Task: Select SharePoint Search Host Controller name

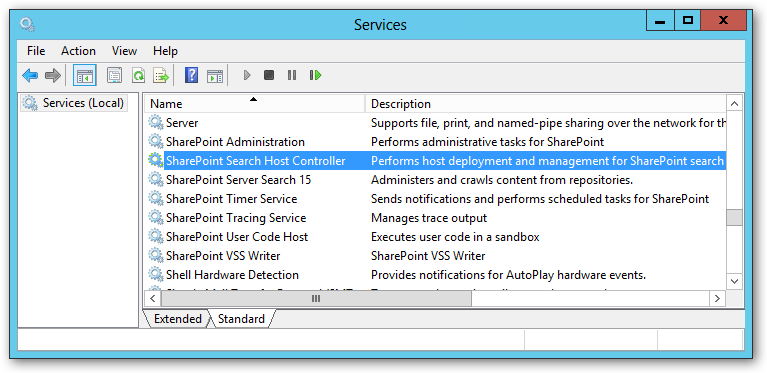Action: click(x=256, y=161)
